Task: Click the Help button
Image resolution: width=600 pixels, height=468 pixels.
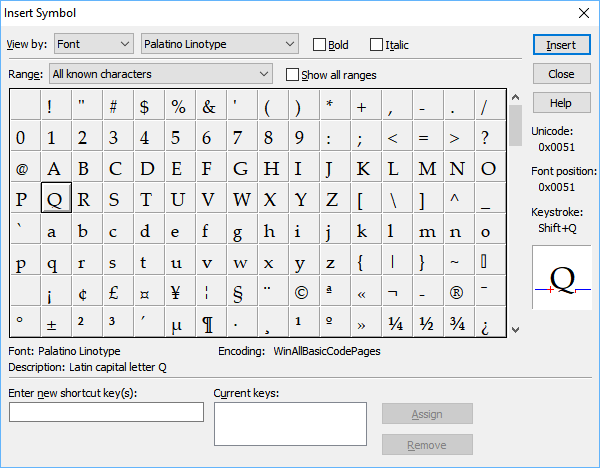Action: pyautogui.click(x=561, y=103)
